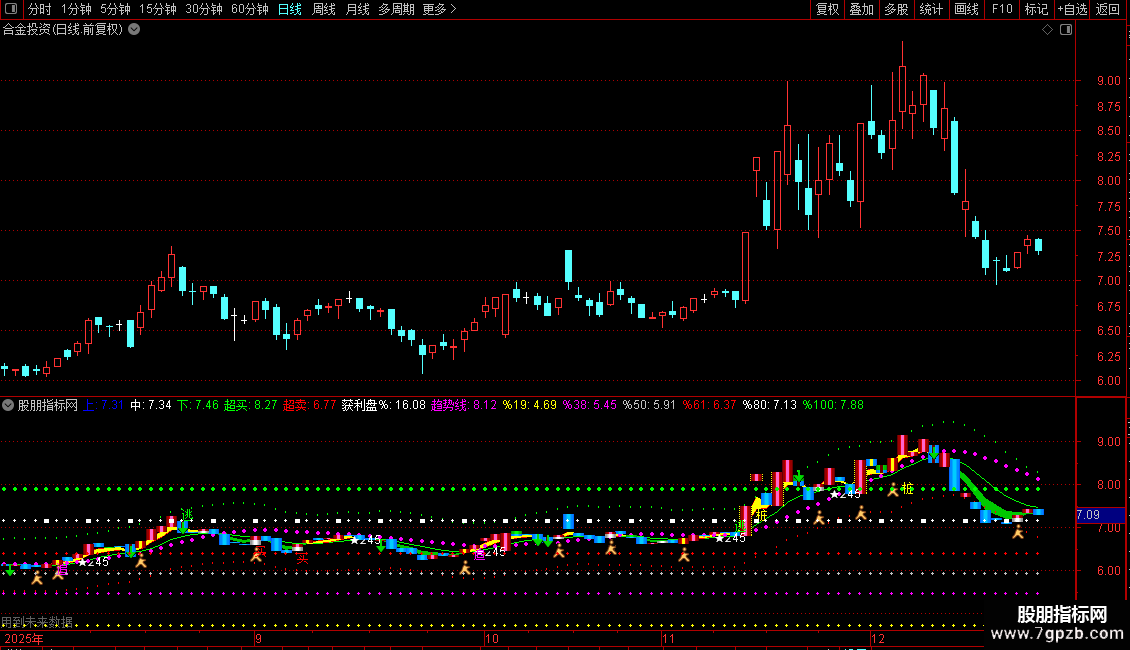Click the %100: 7.88 value
The height and width of the screenshot is (650, 1130).
coord(833,405)
